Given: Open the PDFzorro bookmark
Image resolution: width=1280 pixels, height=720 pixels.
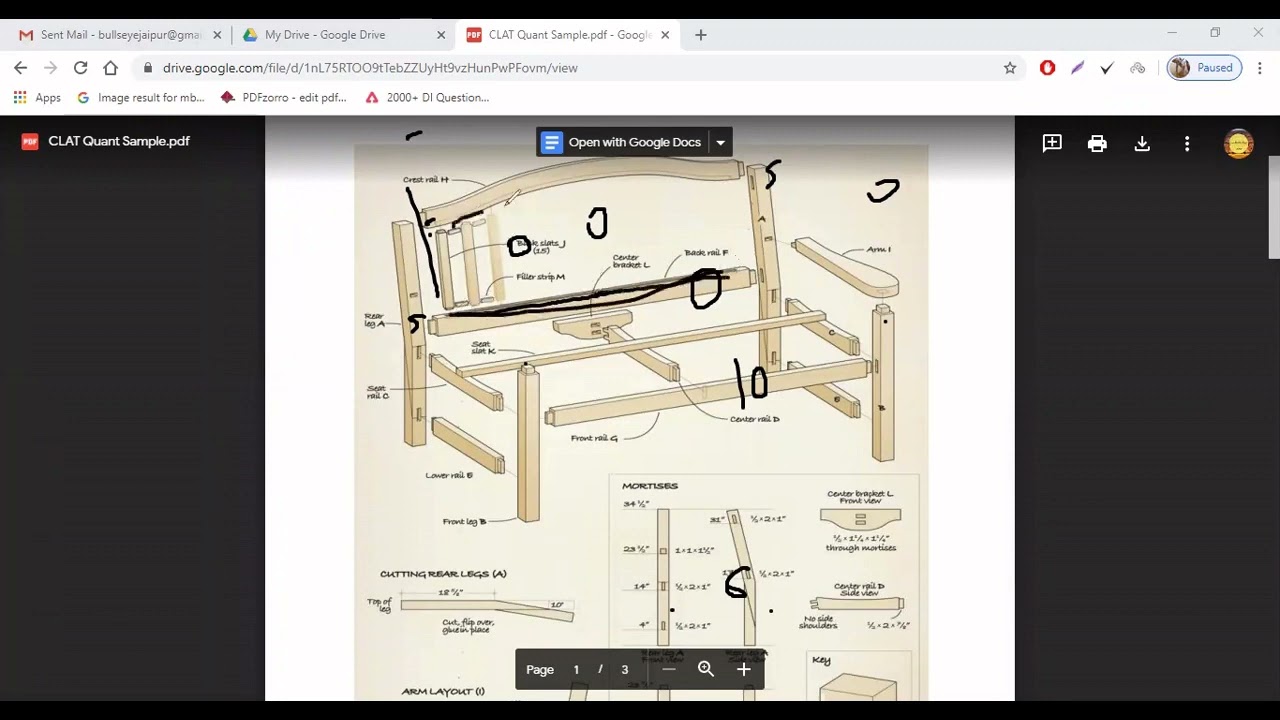Looking at the screenshot, I should (x=283, y=98).
